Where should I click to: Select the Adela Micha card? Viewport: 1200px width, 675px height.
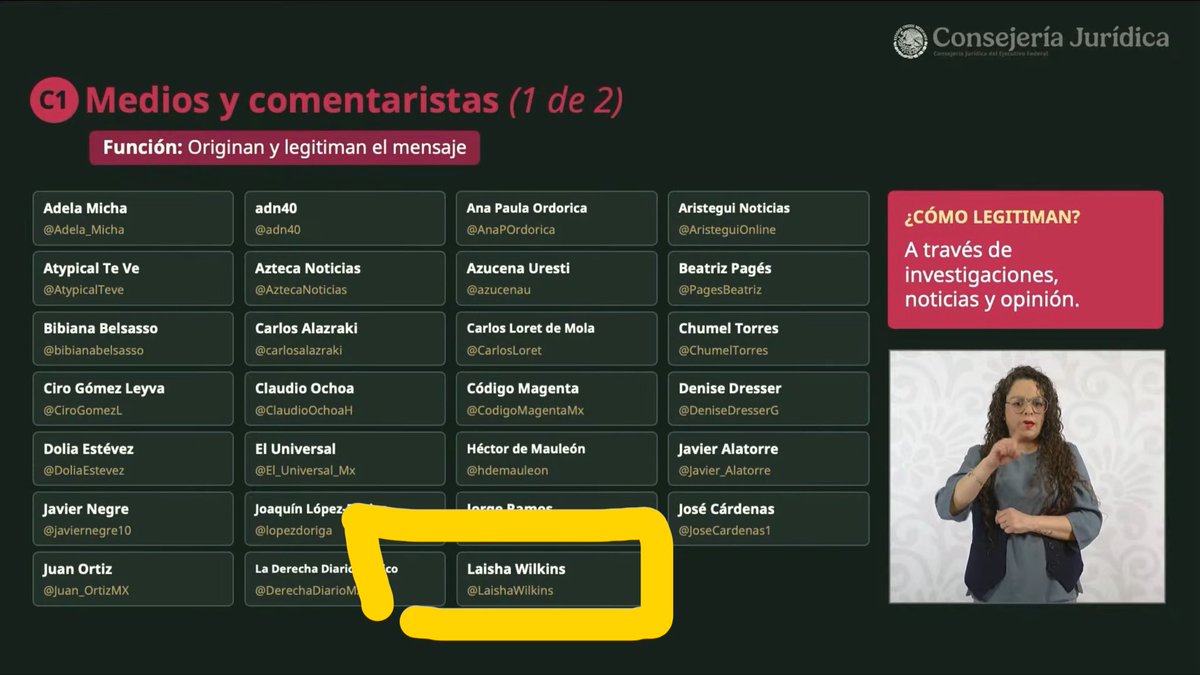tap(133, 218)
